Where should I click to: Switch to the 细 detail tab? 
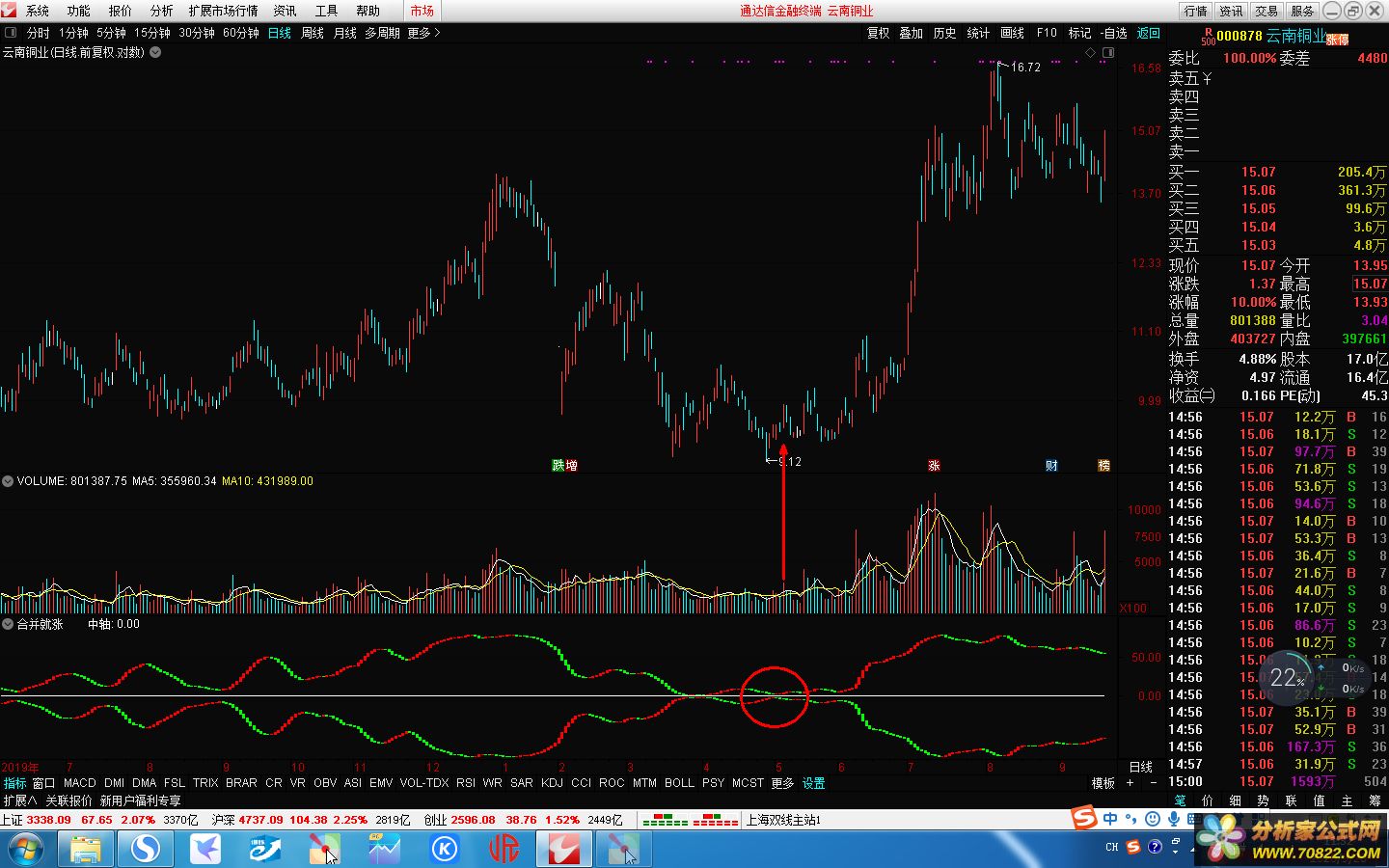[1236, 800]
